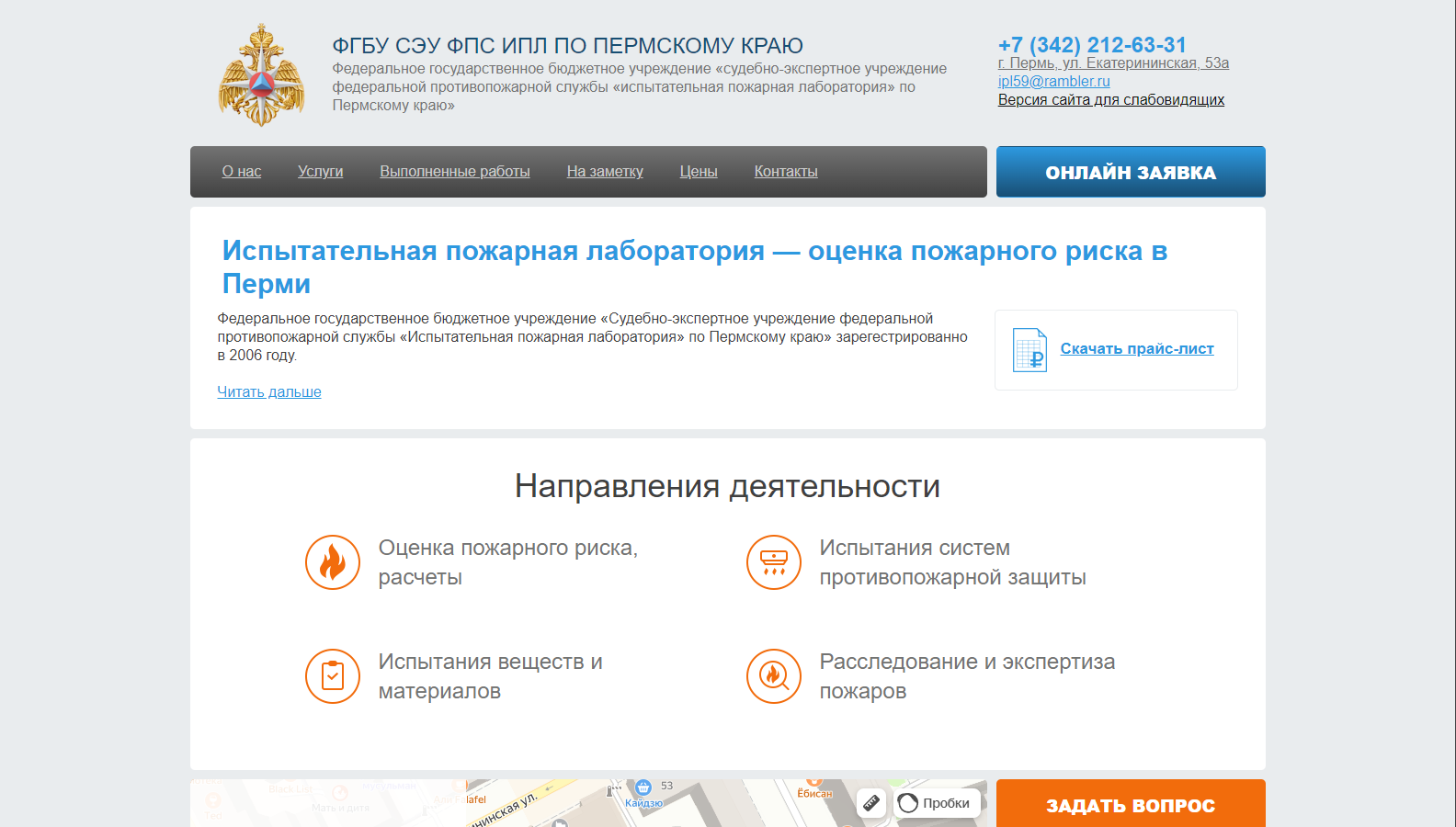Open Испытания систем противопожарной защиты link
This screenshot has width=1456, height=827.
click(953, 562)
